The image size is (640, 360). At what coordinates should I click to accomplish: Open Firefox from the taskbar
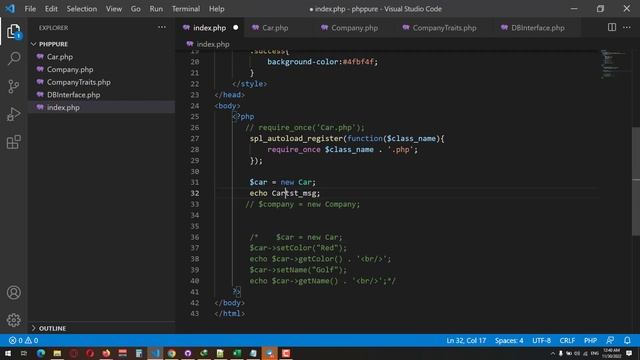(106, 353)
